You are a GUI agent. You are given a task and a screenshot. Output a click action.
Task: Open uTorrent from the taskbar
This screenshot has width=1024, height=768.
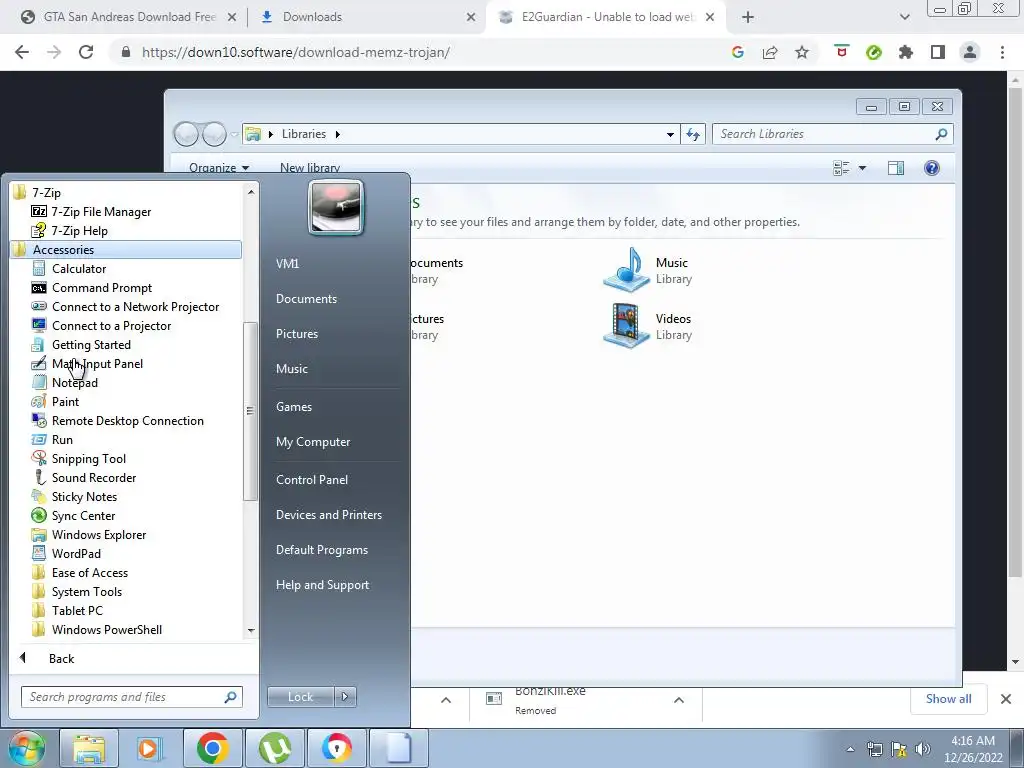pos(275,748)
